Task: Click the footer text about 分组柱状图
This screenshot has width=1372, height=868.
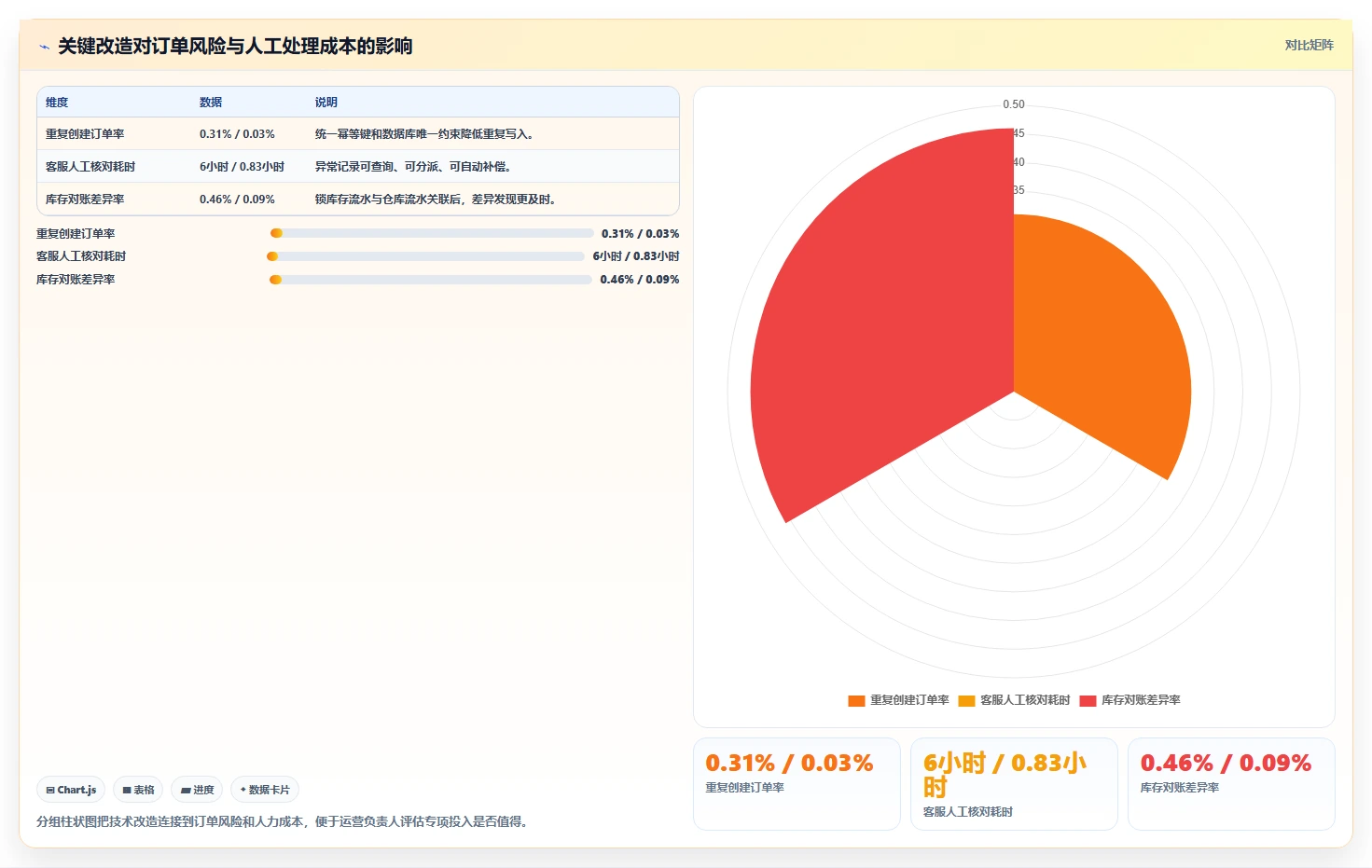Action: click(x=284, y=821)
